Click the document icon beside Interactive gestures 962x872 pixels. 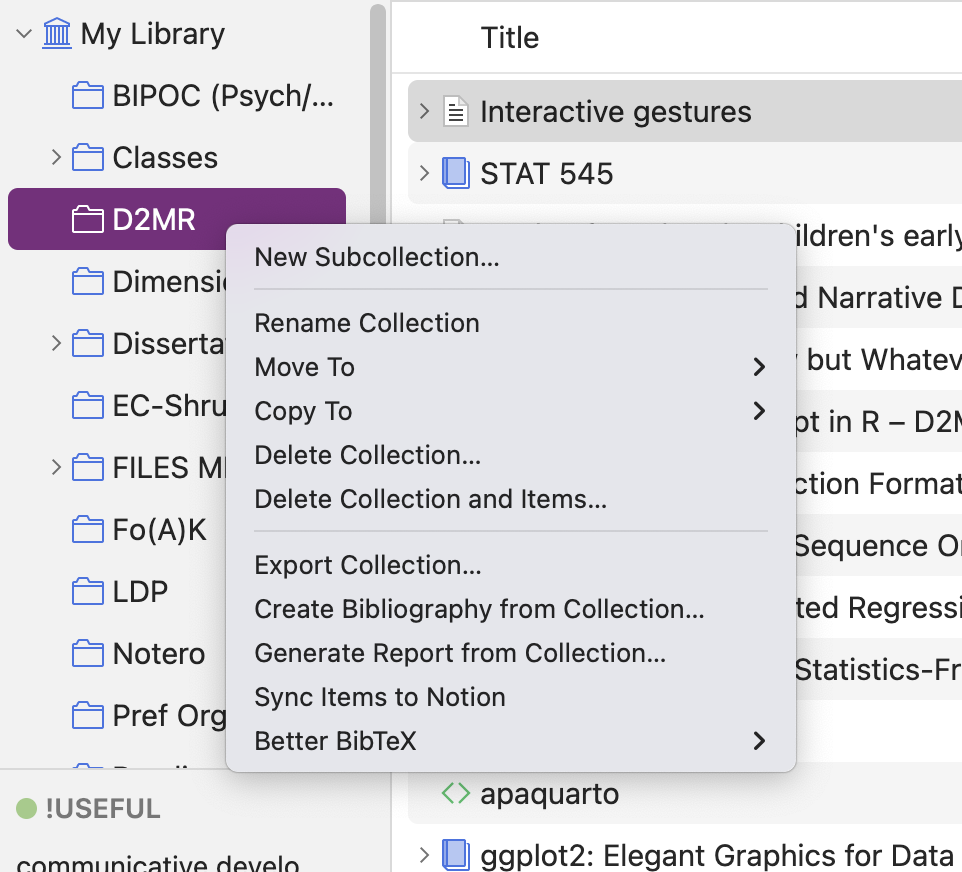coord(455,111)
